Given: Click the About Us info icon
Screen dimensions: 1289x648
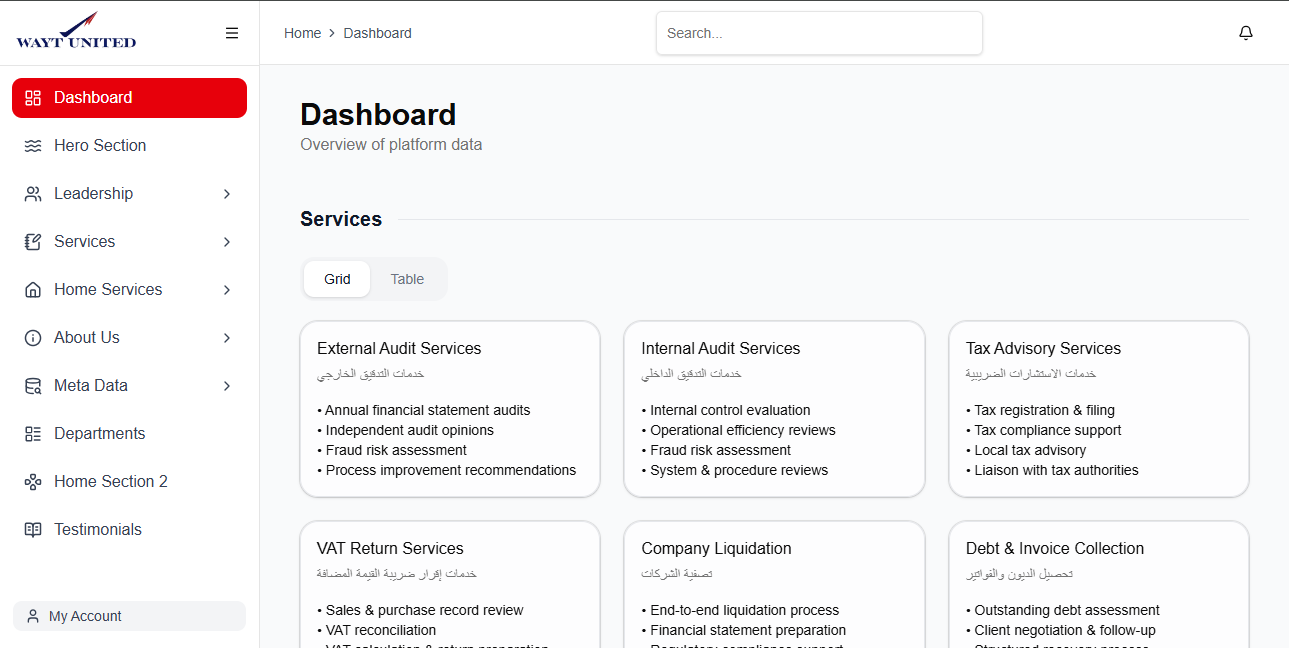Looking at the screenshot, I should click(x=33, y=338).
